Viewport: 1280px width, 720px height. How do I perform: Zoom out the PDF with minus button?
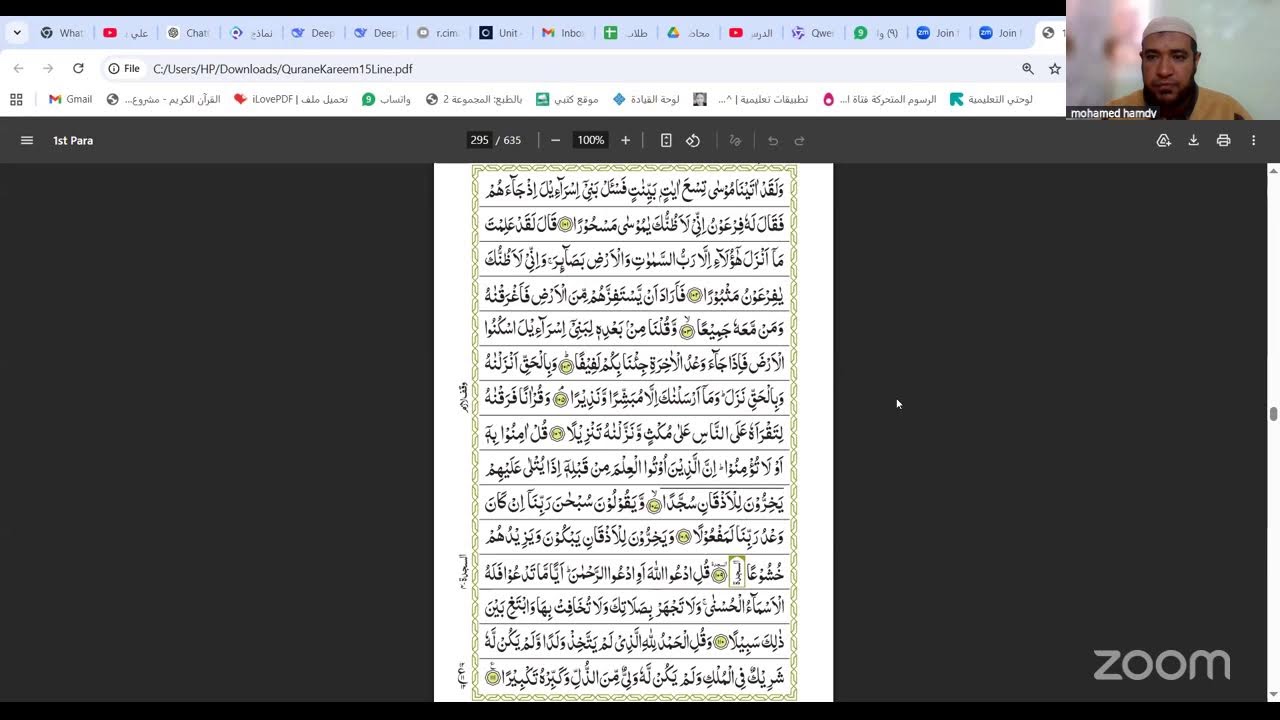pos(556,140)
